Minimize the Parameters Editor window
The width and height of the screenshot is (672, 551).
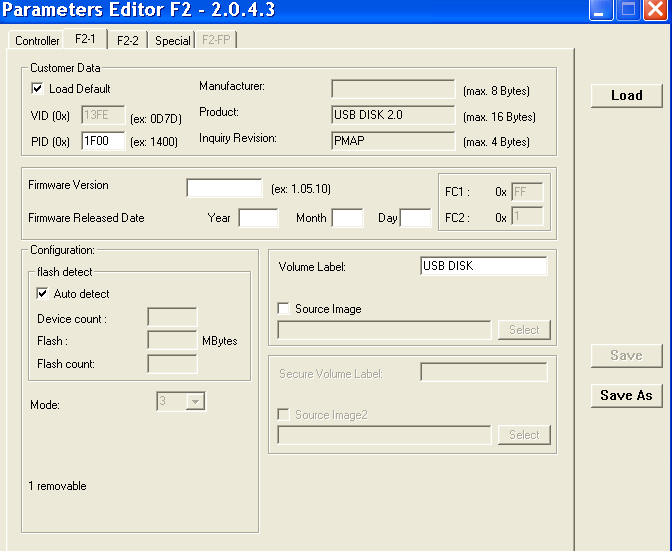click(x=601, y=11)
